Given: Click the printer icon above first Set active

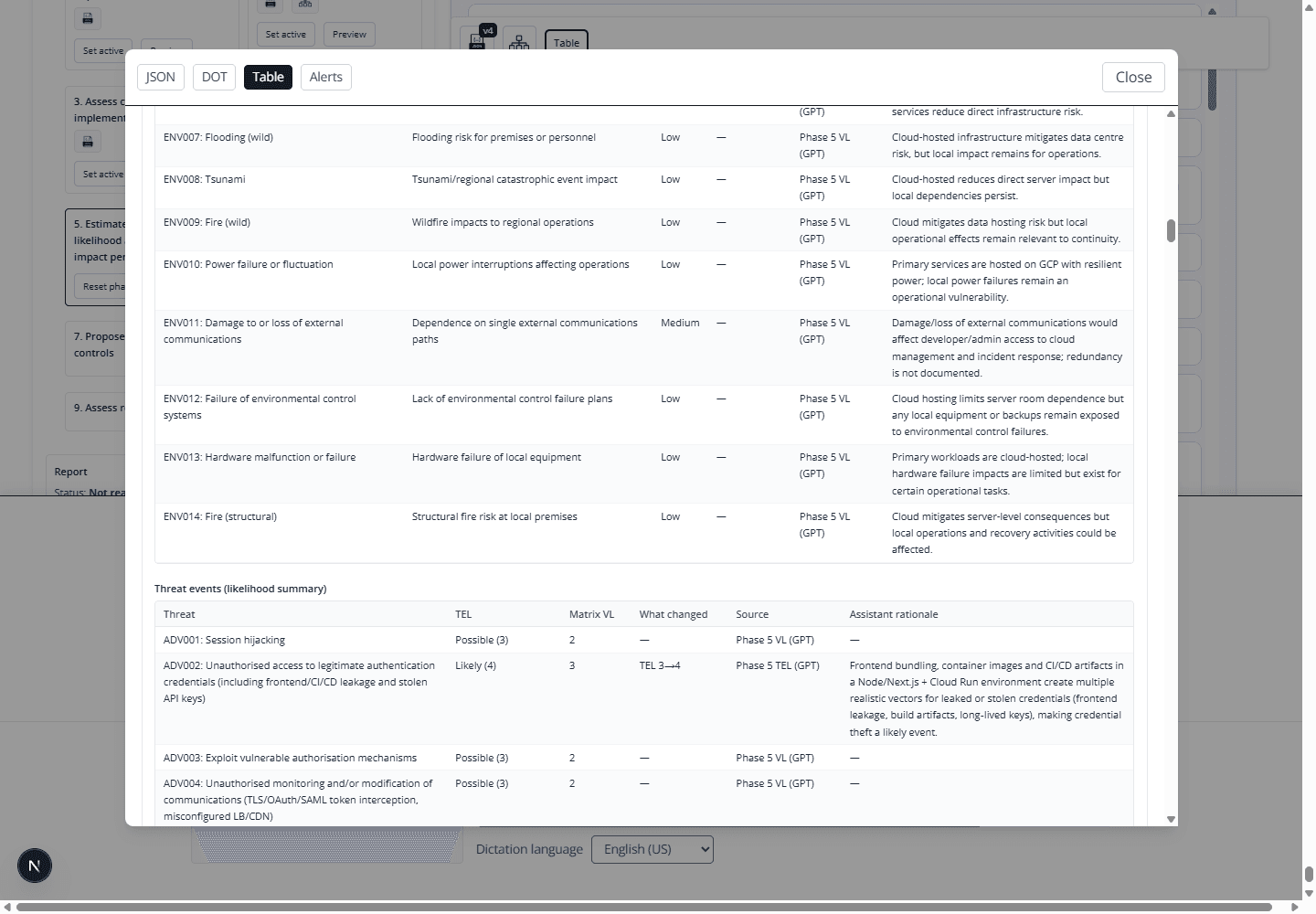Looking at the screenshot, I should click(x=88, y=18).
